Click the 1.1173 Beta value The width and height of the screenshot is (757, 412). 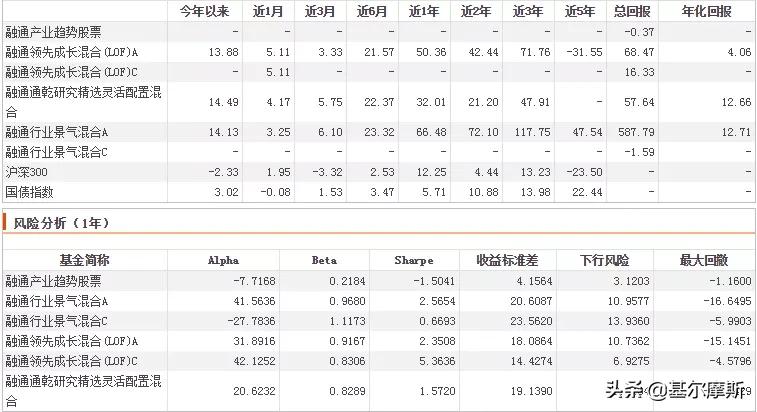point(347,321)
